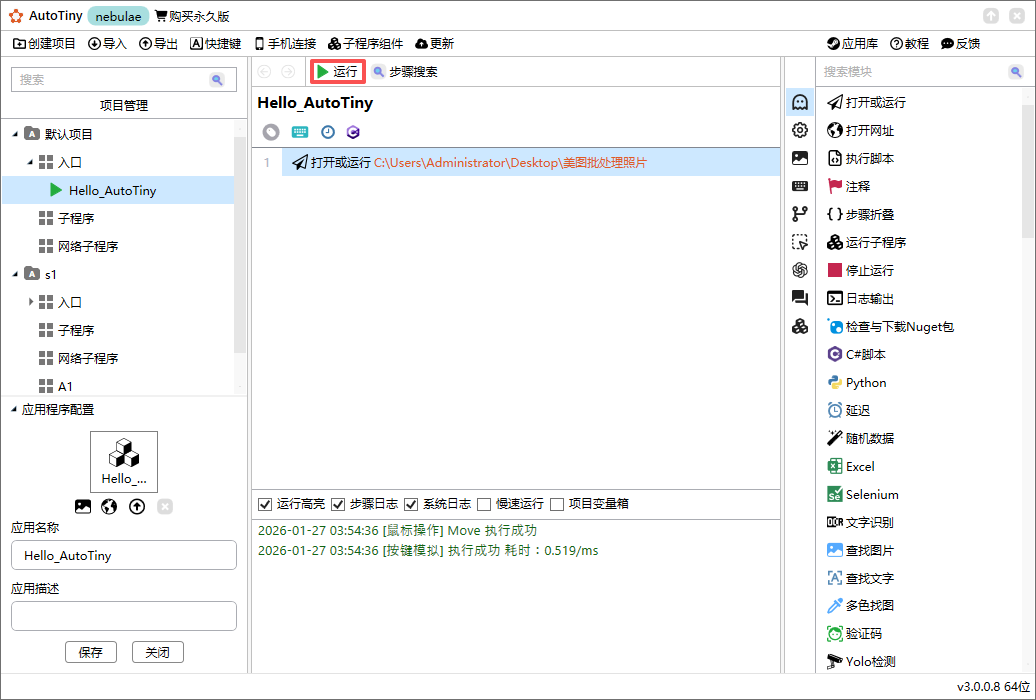Click the image category icon in module sidebar
Screen dimensions: 1036x700
click(x=799, y=157)
